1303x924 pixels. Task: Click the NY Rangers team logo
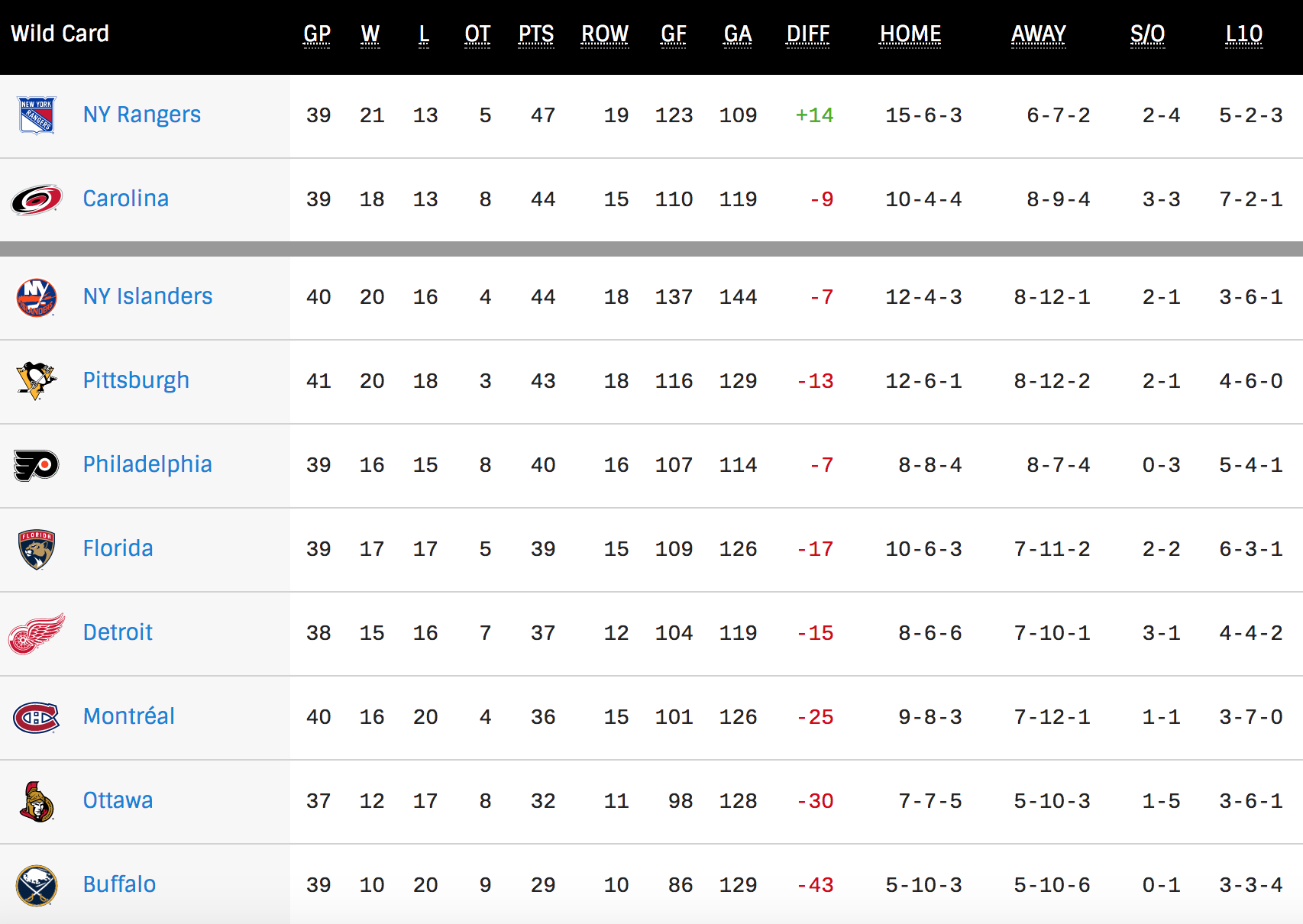tap(36, 115)
